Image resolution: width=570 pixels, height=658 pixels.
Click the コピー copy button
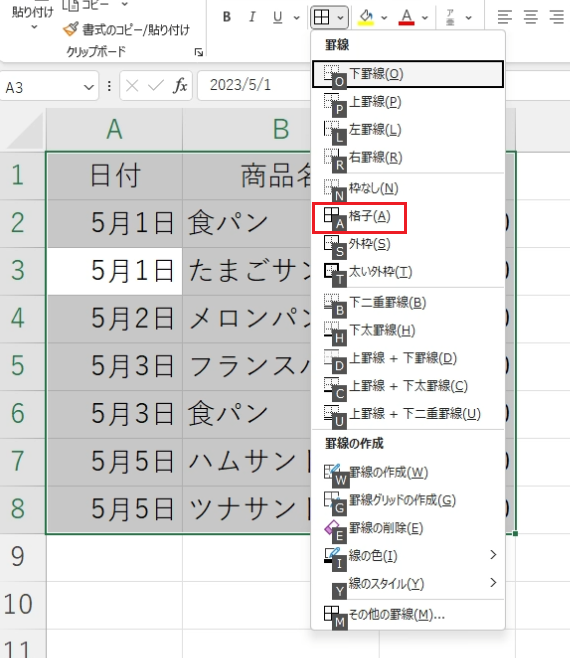tap(86, 4)
